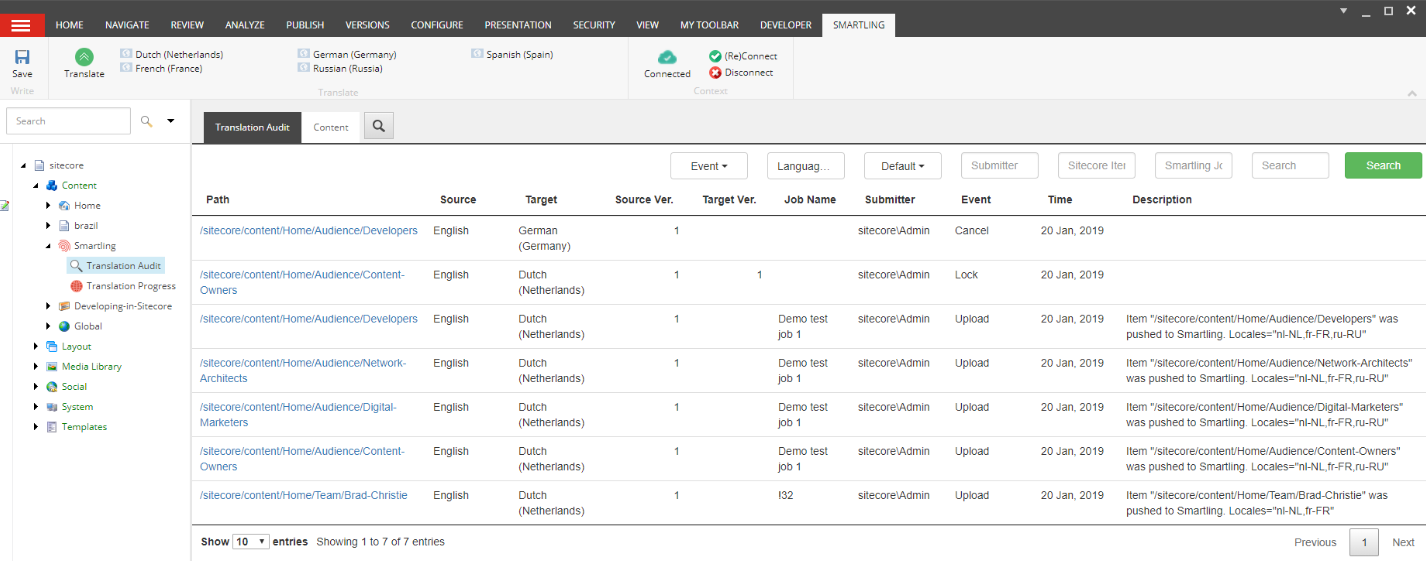This screenshot has width=1426, height=561.
Task: Go to the Previous results page
Action: pos(1315,542)
